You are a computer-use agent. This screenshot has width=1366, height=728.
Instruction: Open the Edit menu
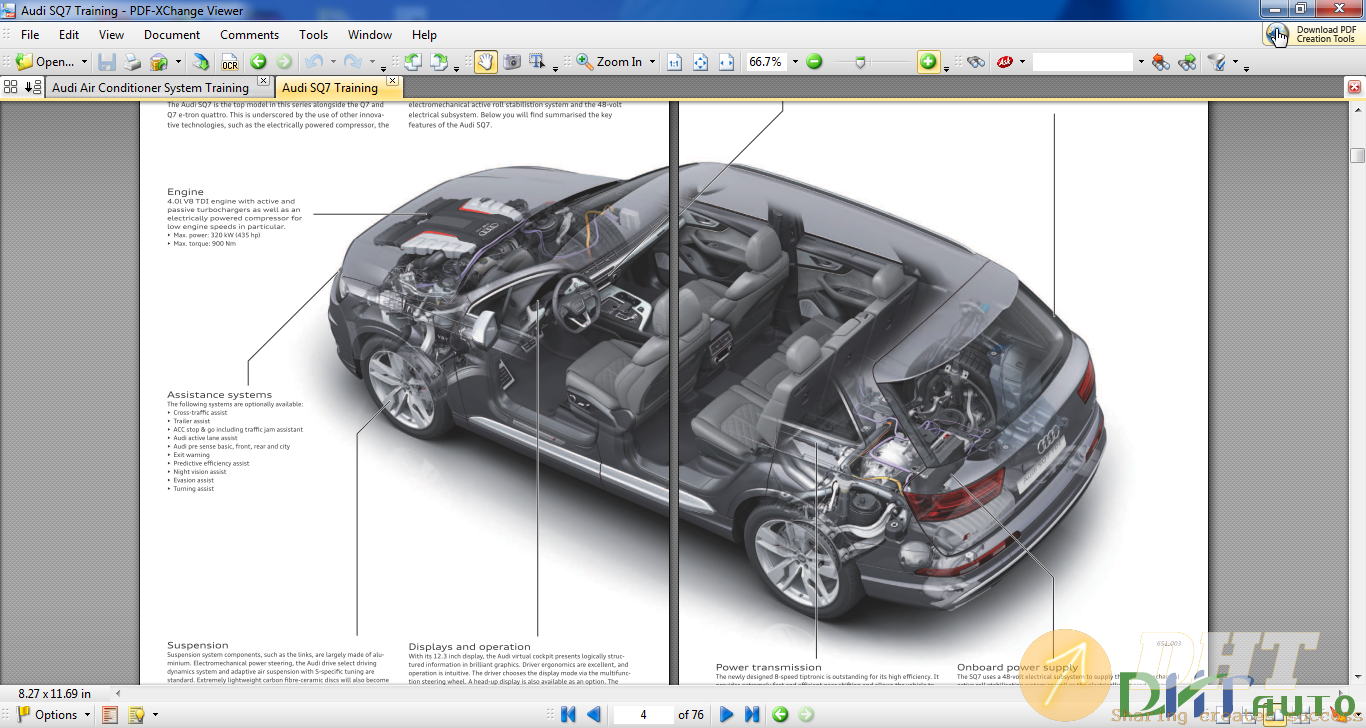coord(68,34)
